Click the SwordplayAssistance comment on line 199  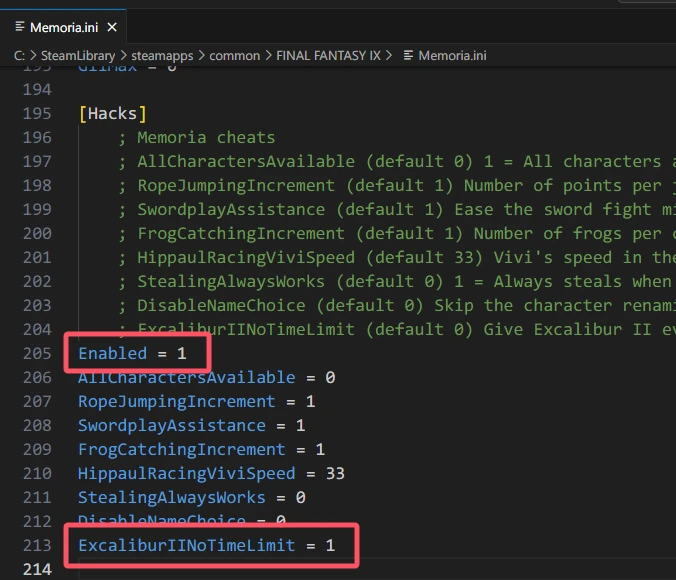397,210
